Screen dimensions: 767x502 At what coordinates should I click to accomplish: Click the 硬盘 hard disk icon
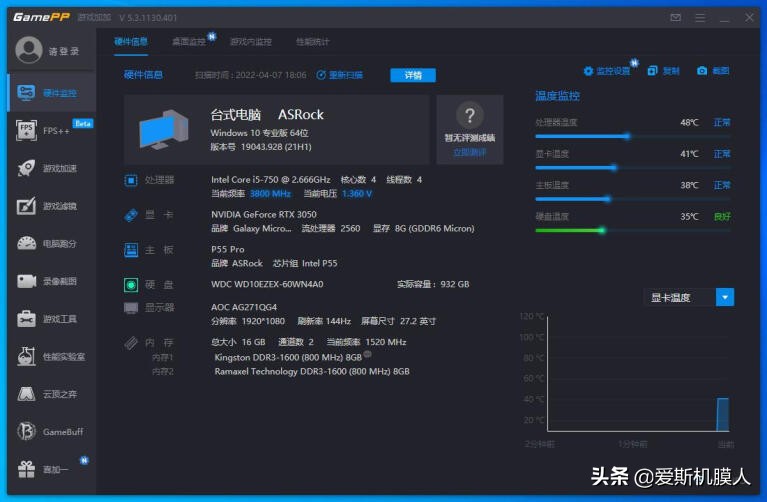pos(131,285)
